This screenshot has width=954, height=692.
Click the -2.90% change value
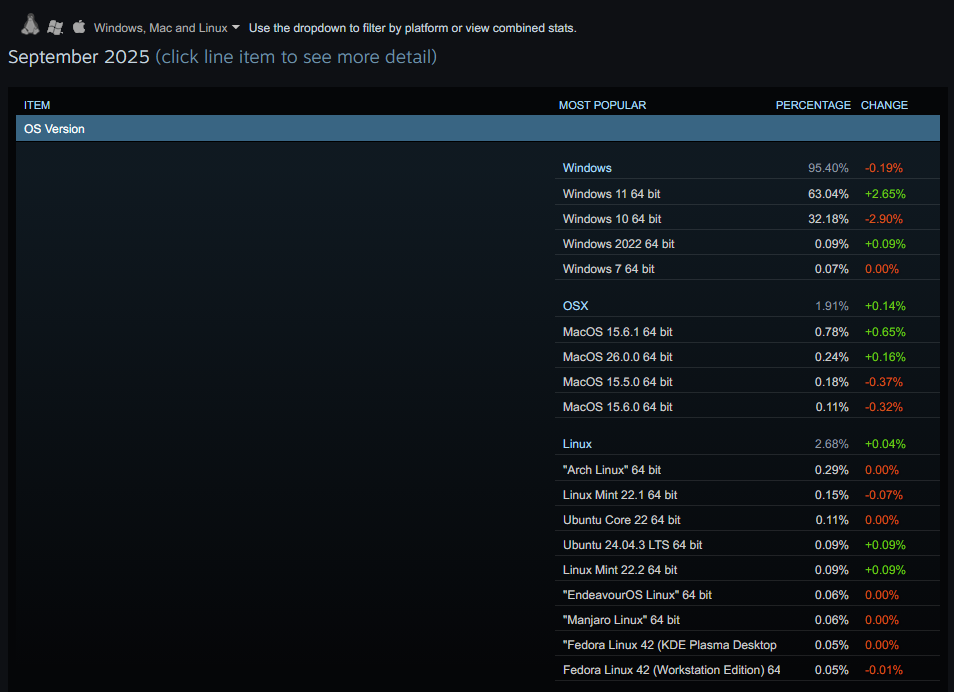tap(883, 218)
